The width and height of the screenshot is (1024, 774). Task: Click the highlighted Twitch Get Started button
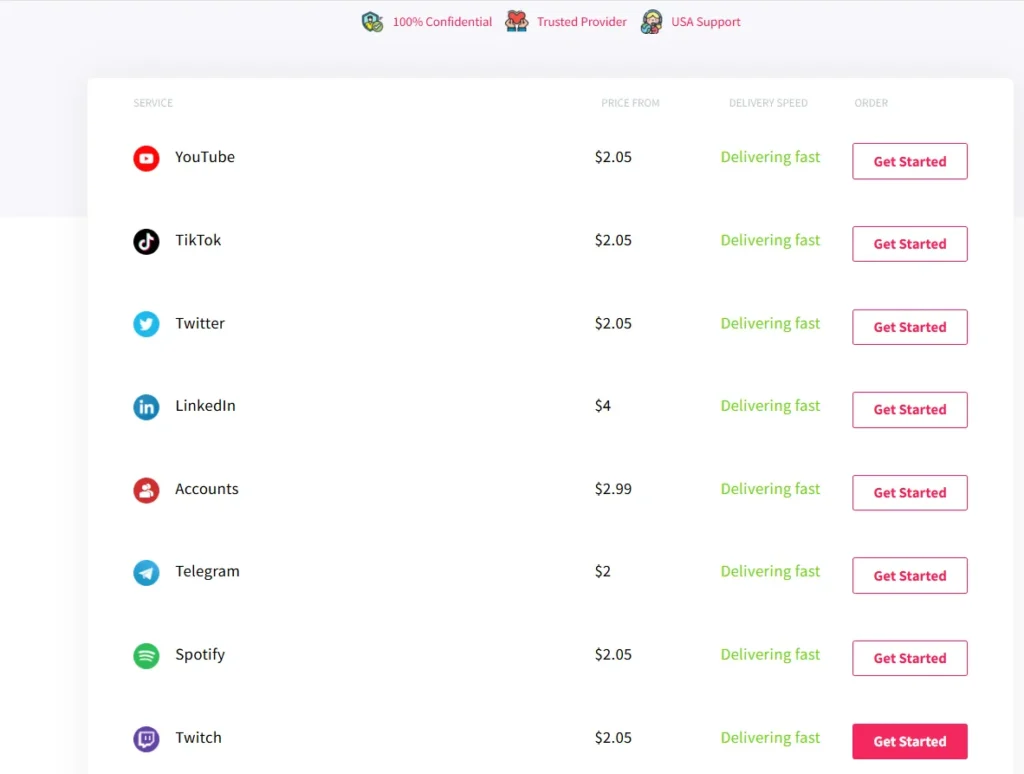pos(909,741)
